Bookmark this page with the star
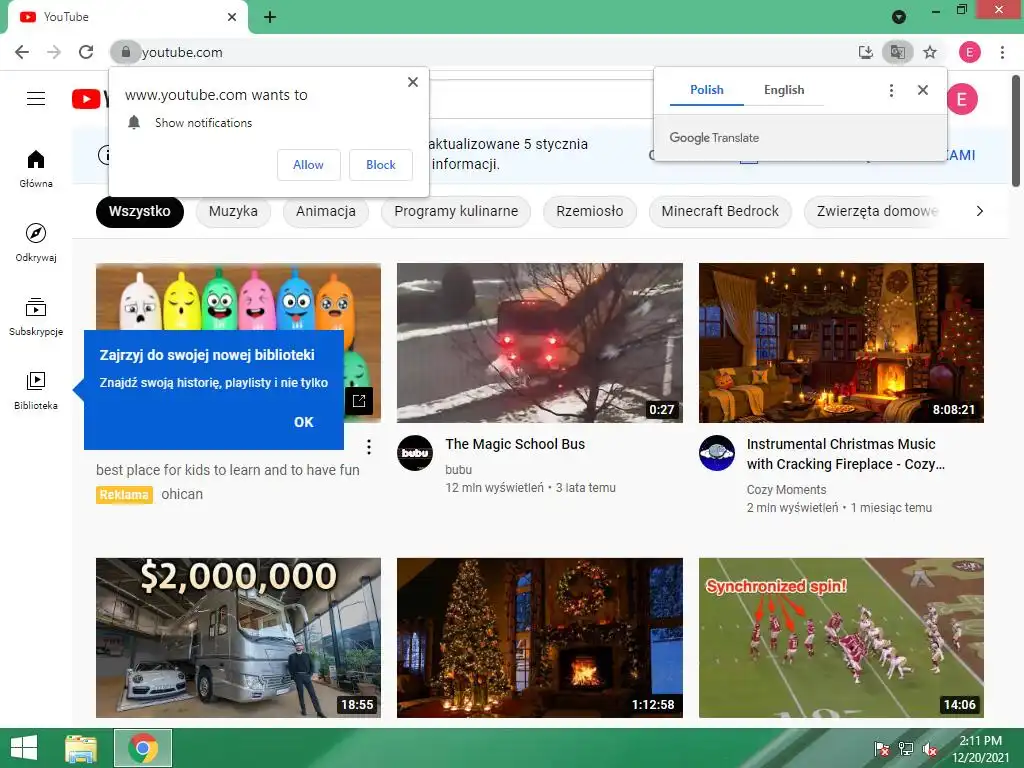Viewport: 1024px width, 768px height. pos(930,52)
